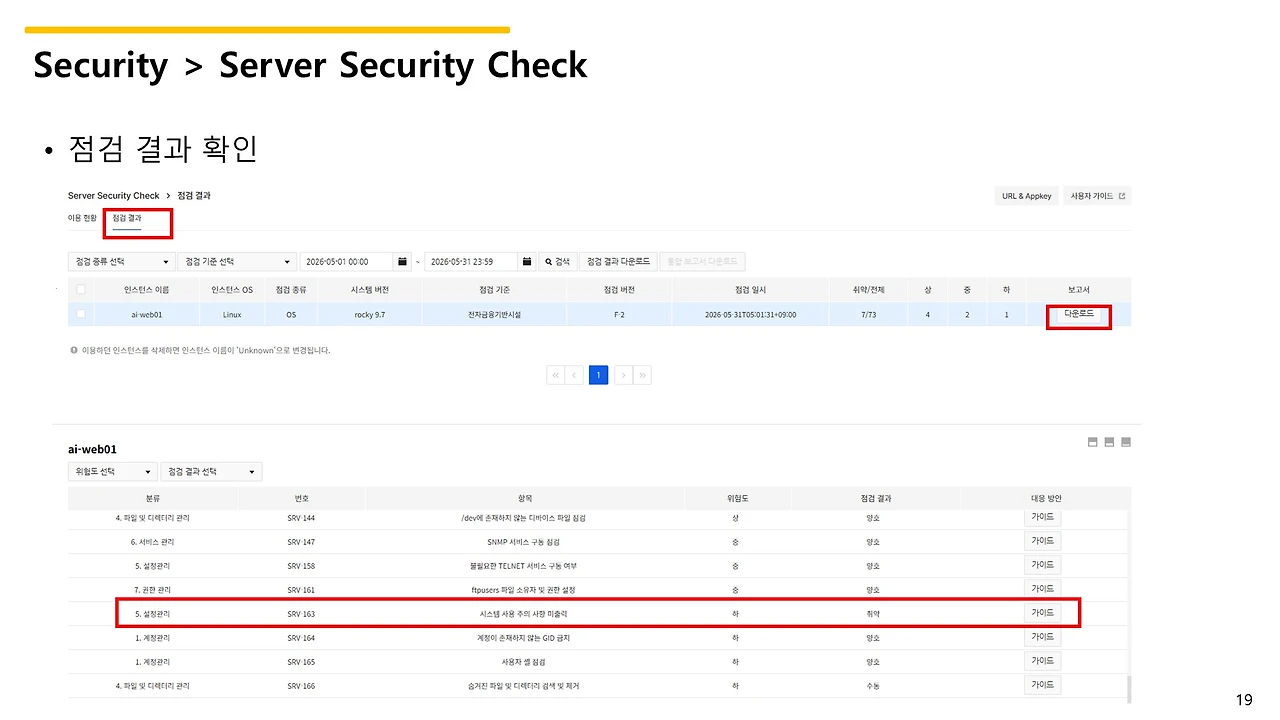The image size is (1280, 720).
Task: Click the 사용자 쉘 점검 item
Action: click(524, 661)
